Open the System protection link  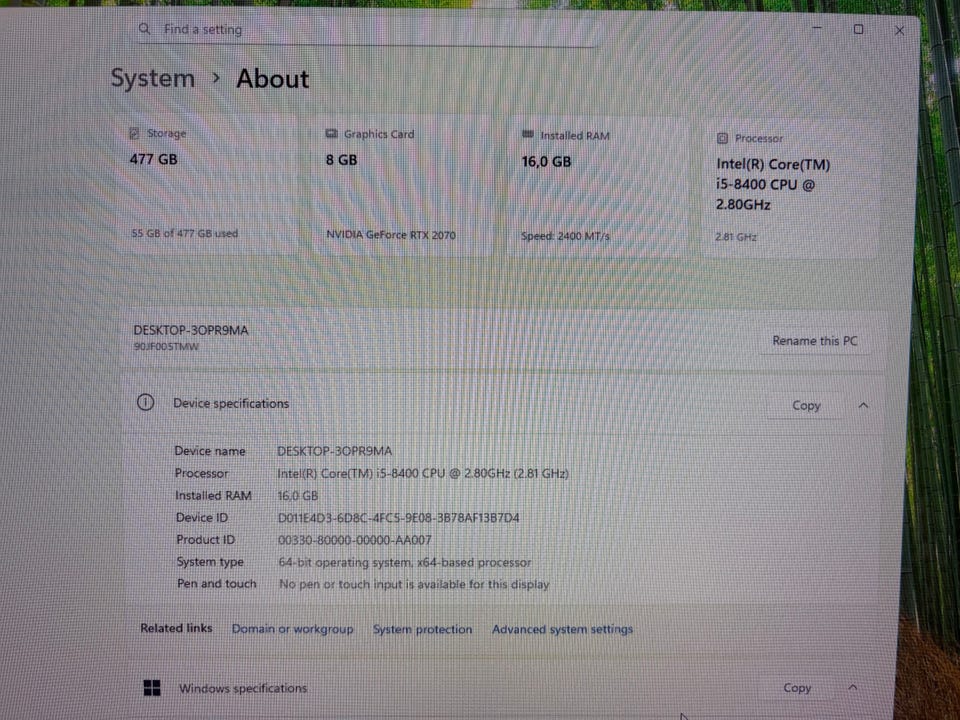click(x=422, y=629)
